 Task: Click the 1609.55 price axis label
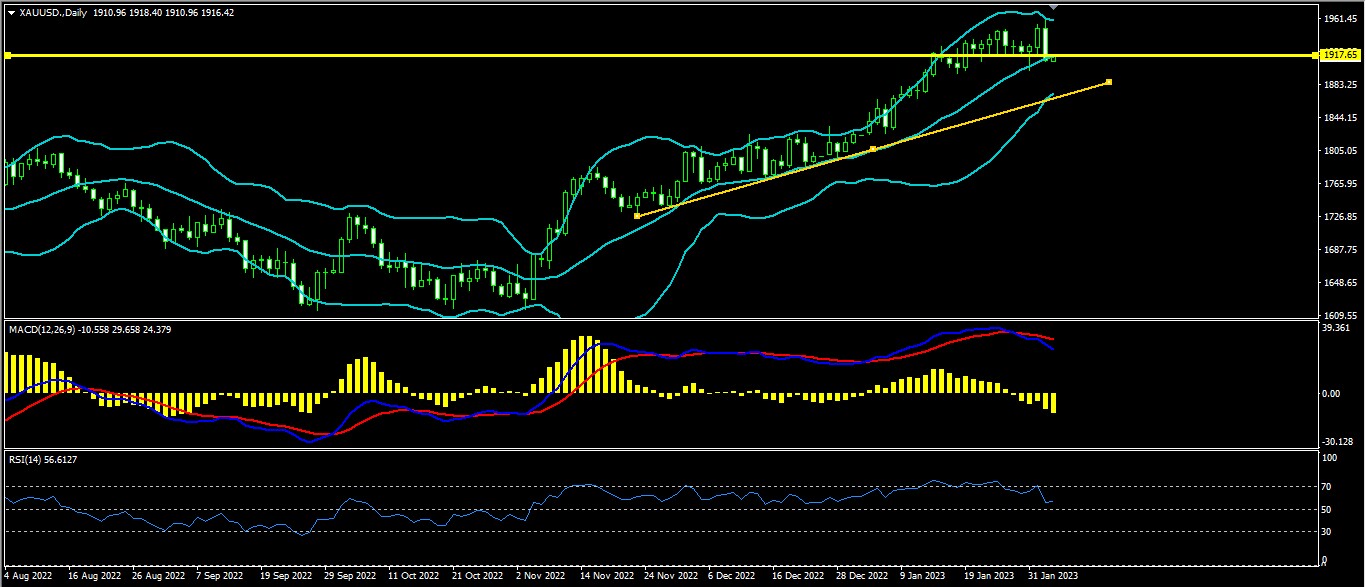1335,315
